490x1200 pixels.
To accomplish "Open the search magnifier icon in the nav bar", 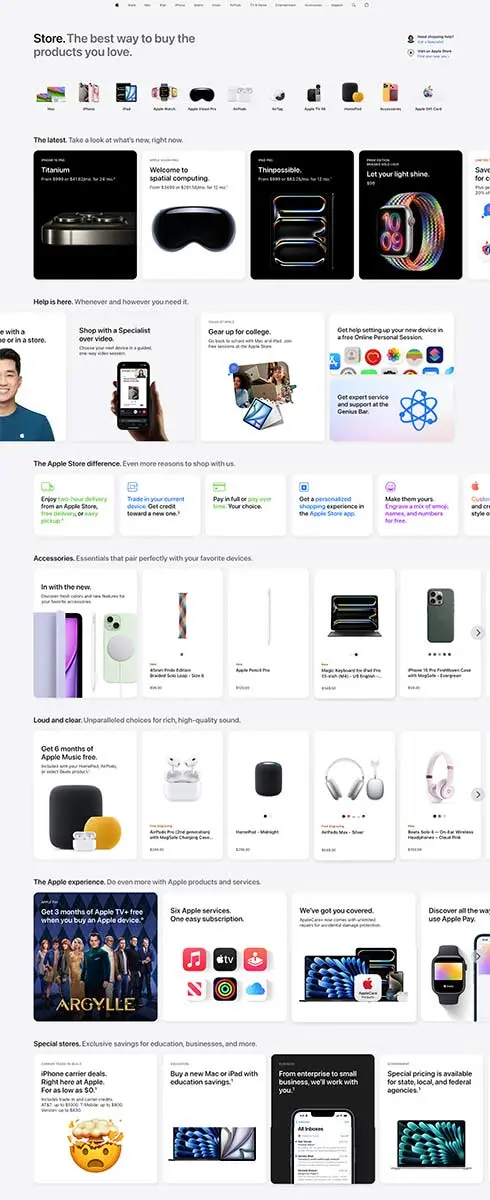I will tap(353, 5).
